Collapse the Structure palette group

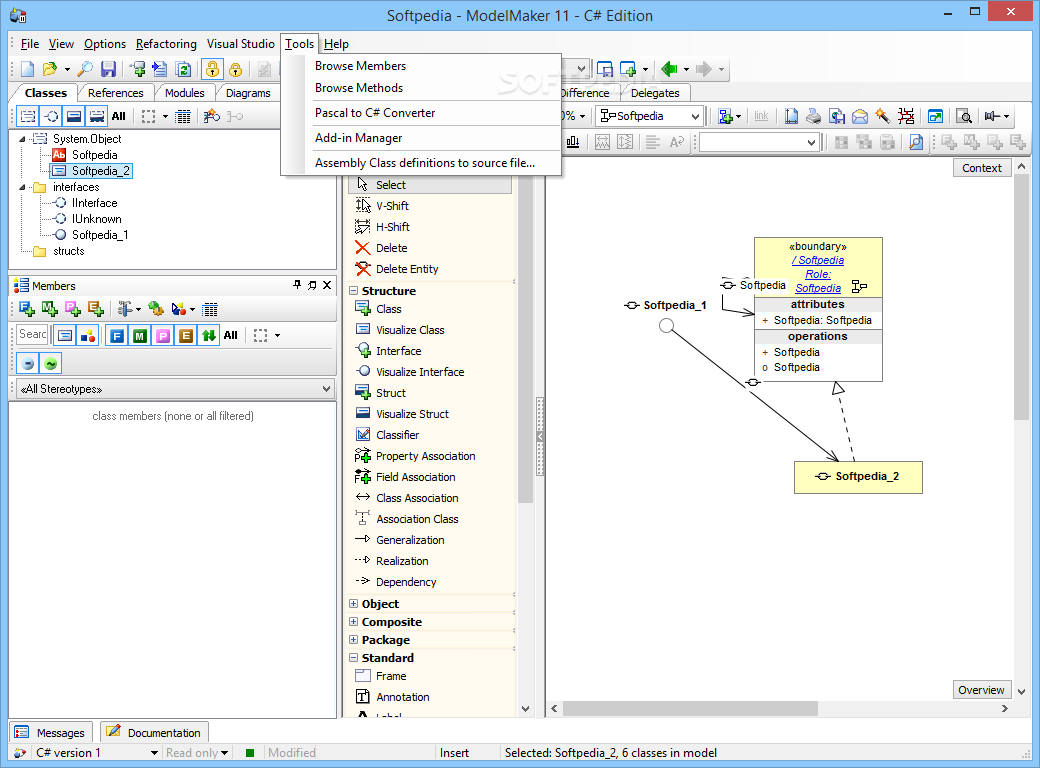click(354, 291)
